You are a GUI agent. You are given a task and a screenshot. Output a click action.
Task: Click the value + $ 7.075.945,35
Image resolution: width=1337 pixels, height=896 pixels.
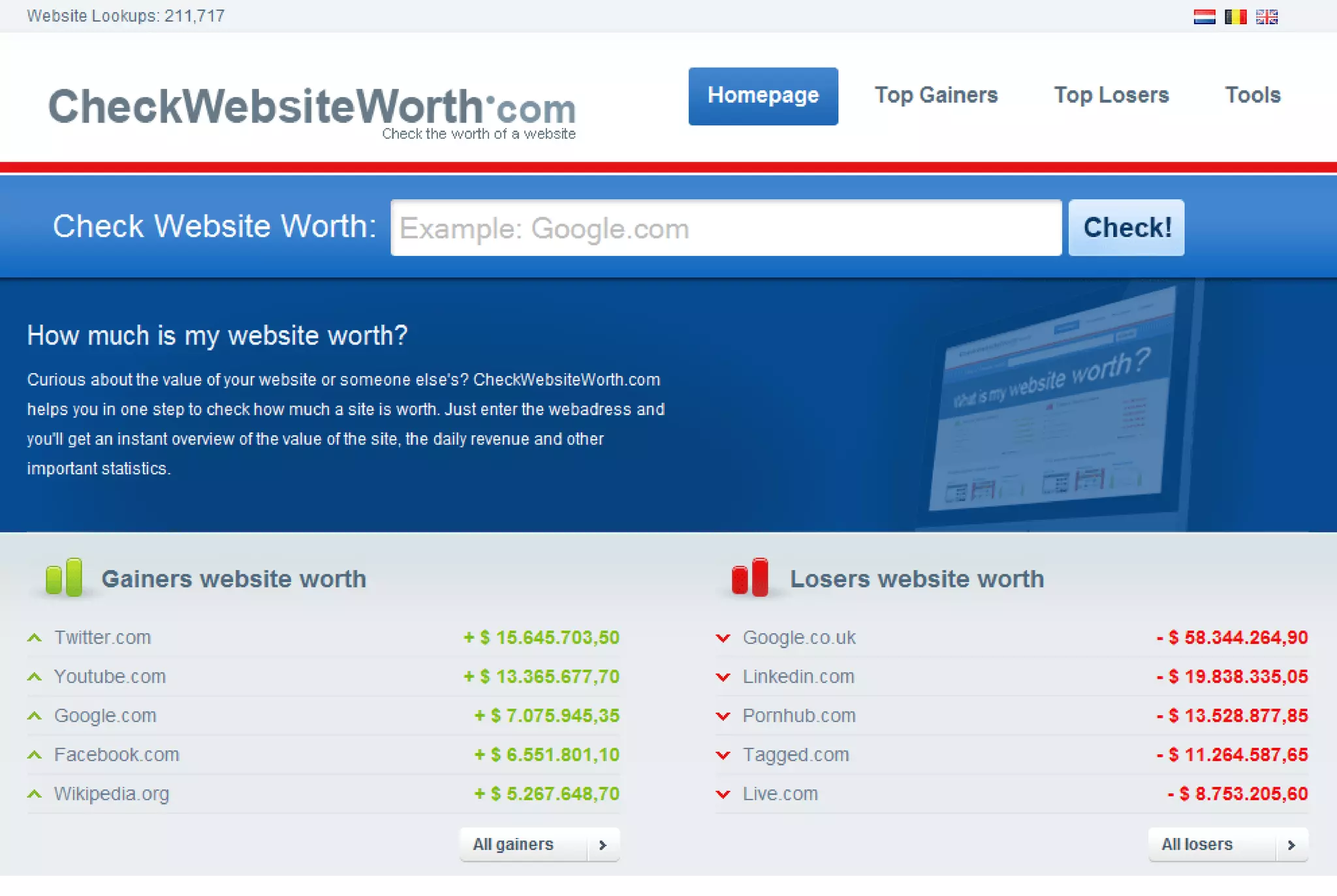coord(546,716)
